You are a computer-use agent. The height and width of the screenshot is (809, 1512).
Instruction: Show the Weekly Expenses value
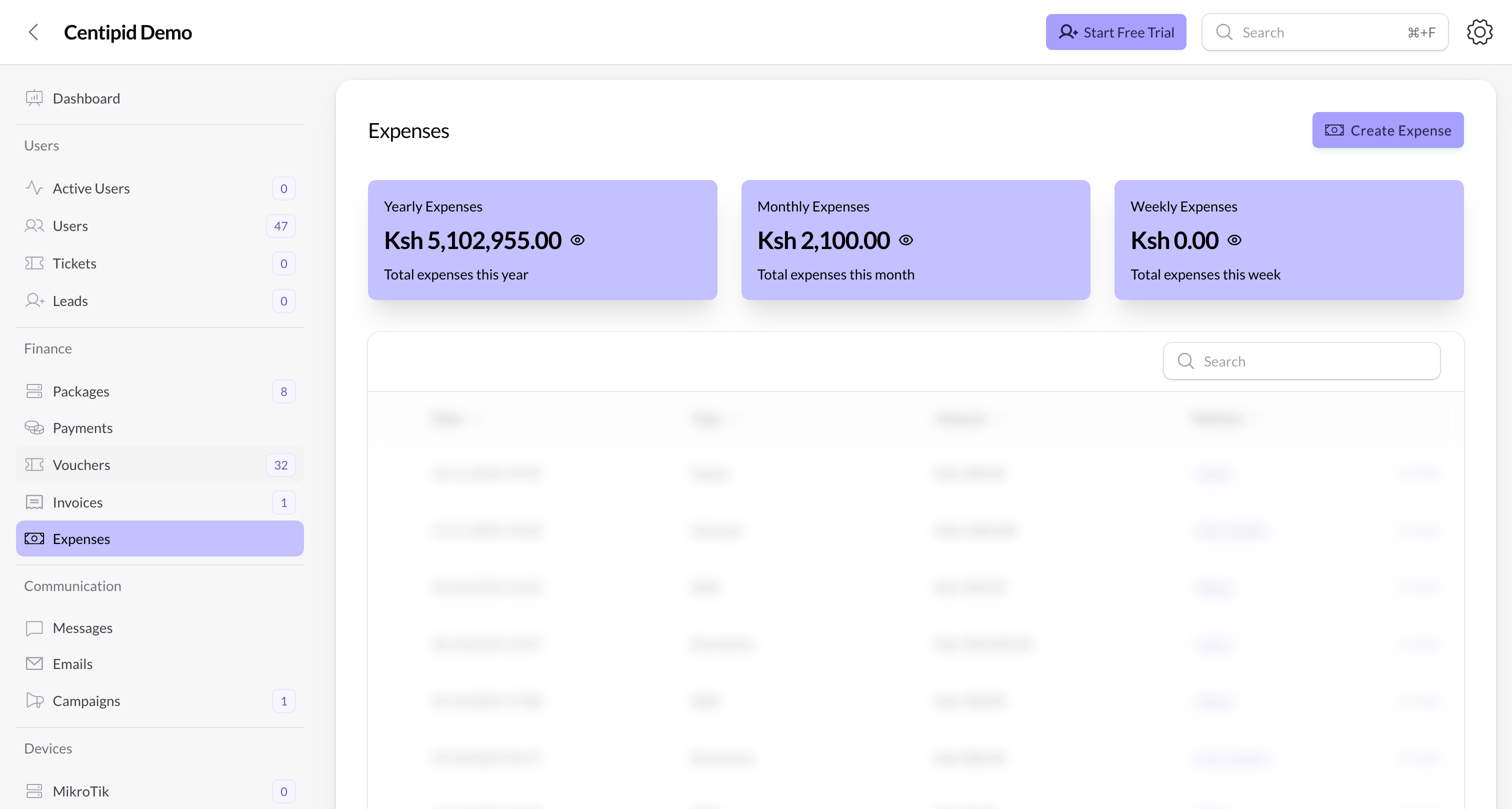1235,239
